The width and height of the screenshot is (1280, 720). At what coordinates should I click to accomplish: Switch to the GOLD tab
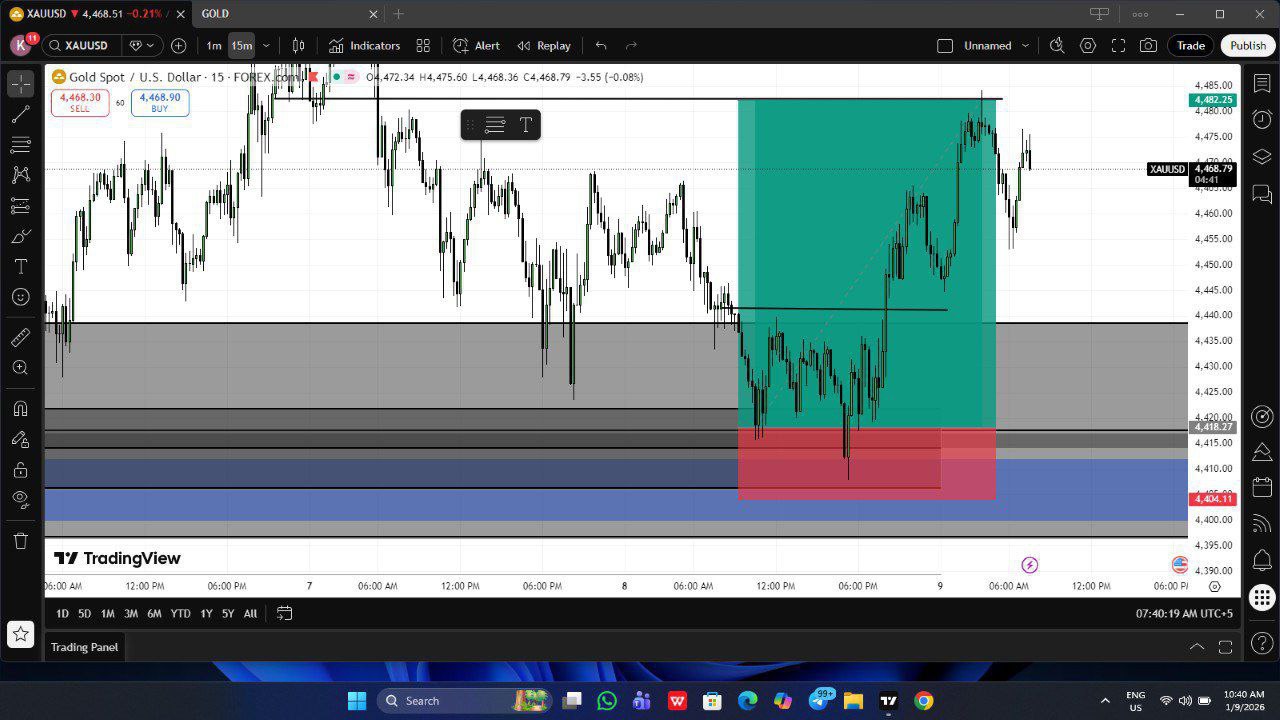click(215, 14)
